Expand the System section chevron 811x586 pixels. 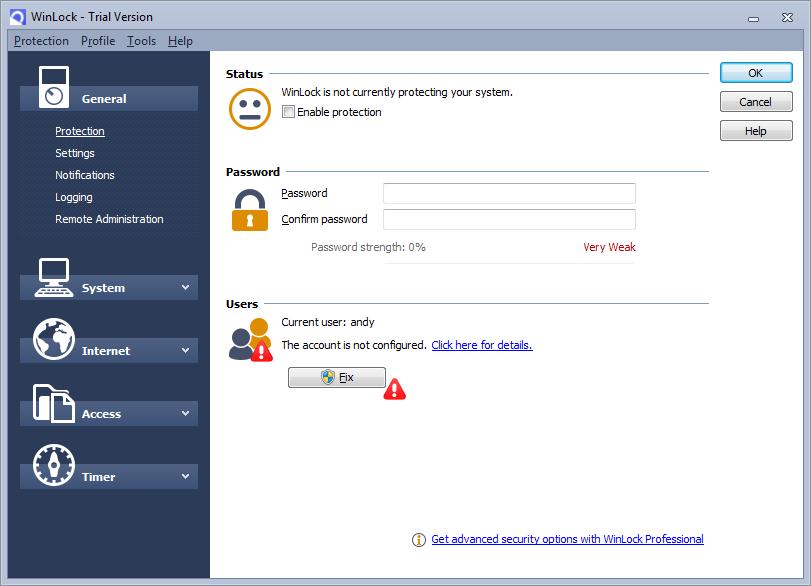pyautogui.click(x=185, y=287)
